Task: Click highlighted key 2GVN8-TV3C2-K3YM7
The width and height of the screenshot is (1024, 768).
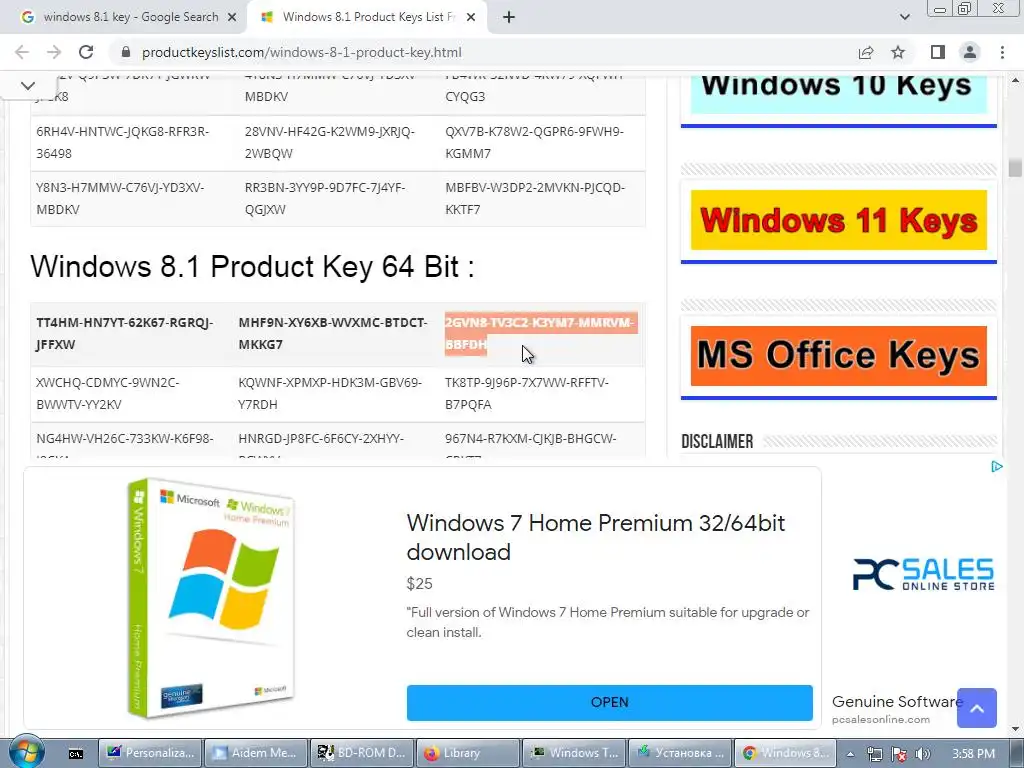Action: 539,333
